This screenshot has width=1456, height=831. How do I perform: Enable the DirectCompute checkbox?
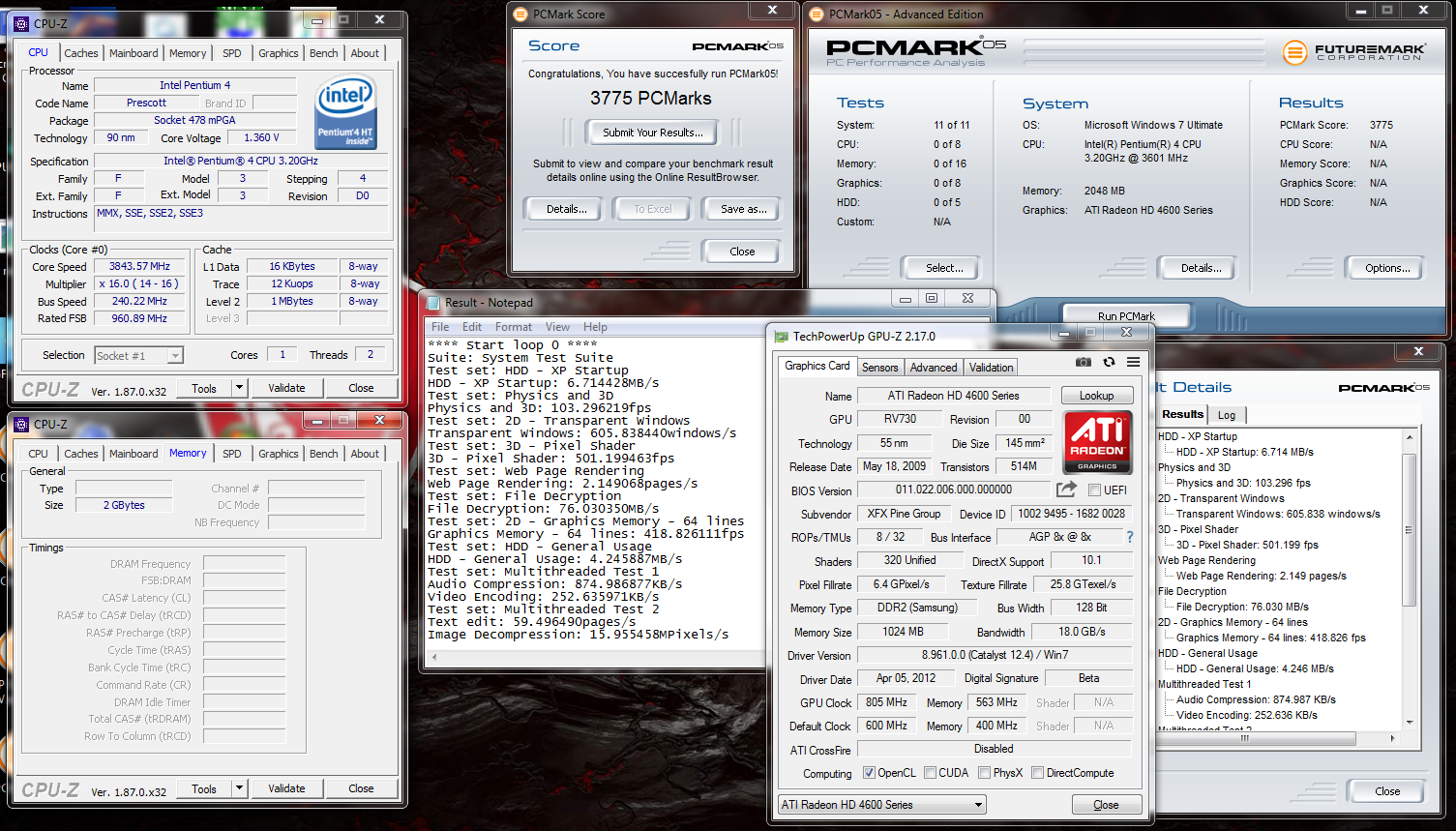[1037, 773]
